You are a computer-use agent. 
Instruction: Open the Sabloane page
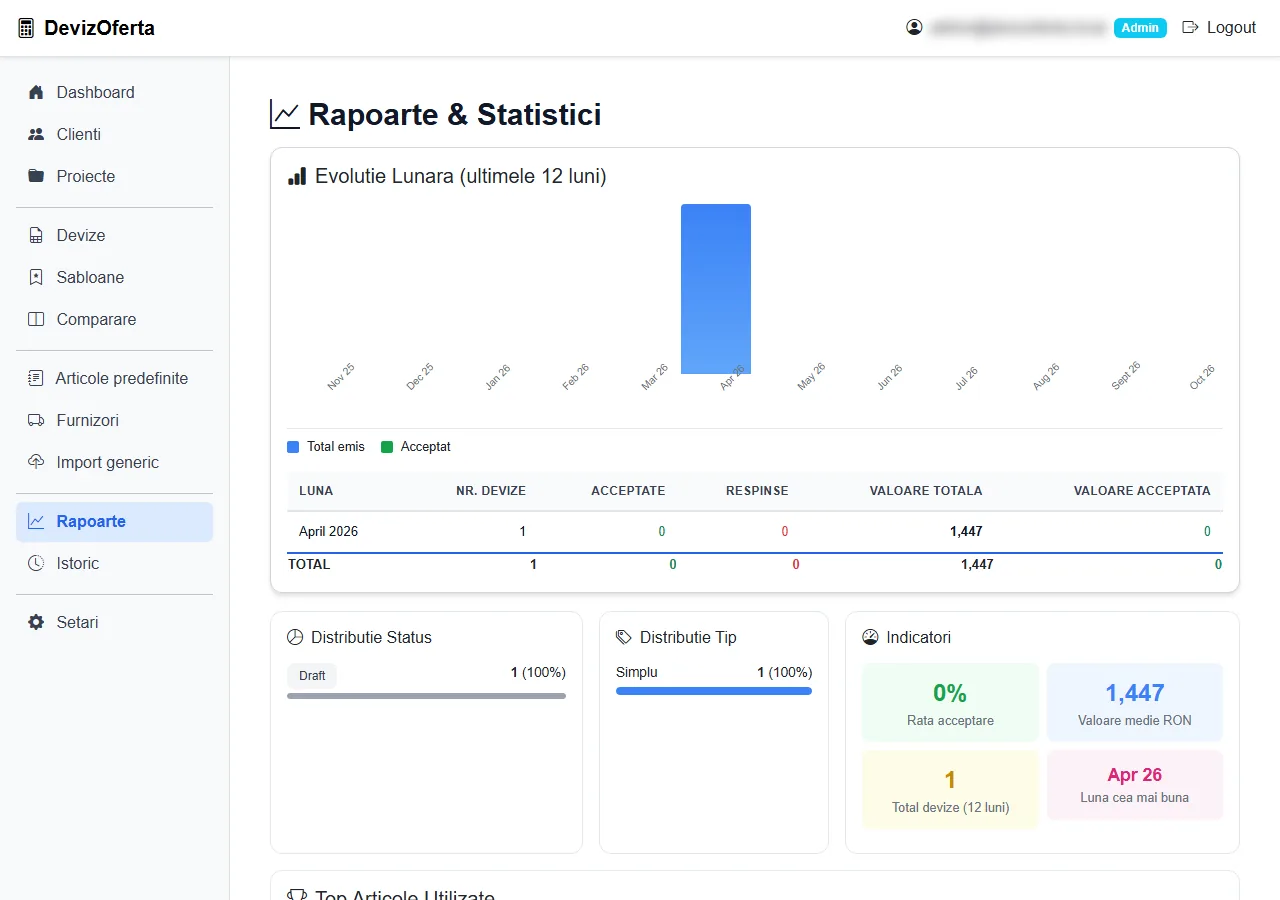tap(114, 277)
